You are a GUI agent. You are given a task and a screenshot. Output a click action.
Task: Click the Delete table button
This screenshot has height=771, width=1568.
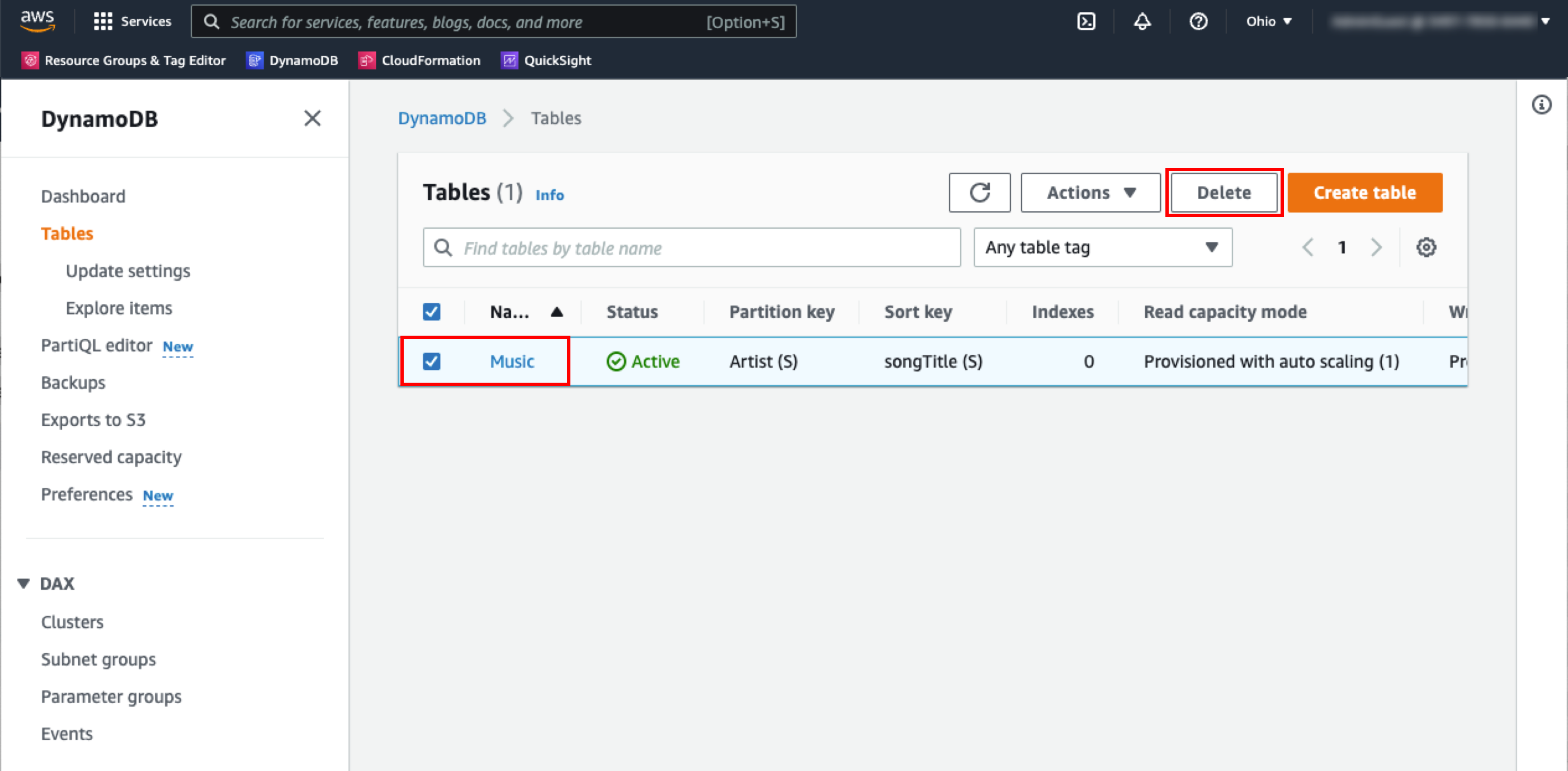[x=1224, y=192]
